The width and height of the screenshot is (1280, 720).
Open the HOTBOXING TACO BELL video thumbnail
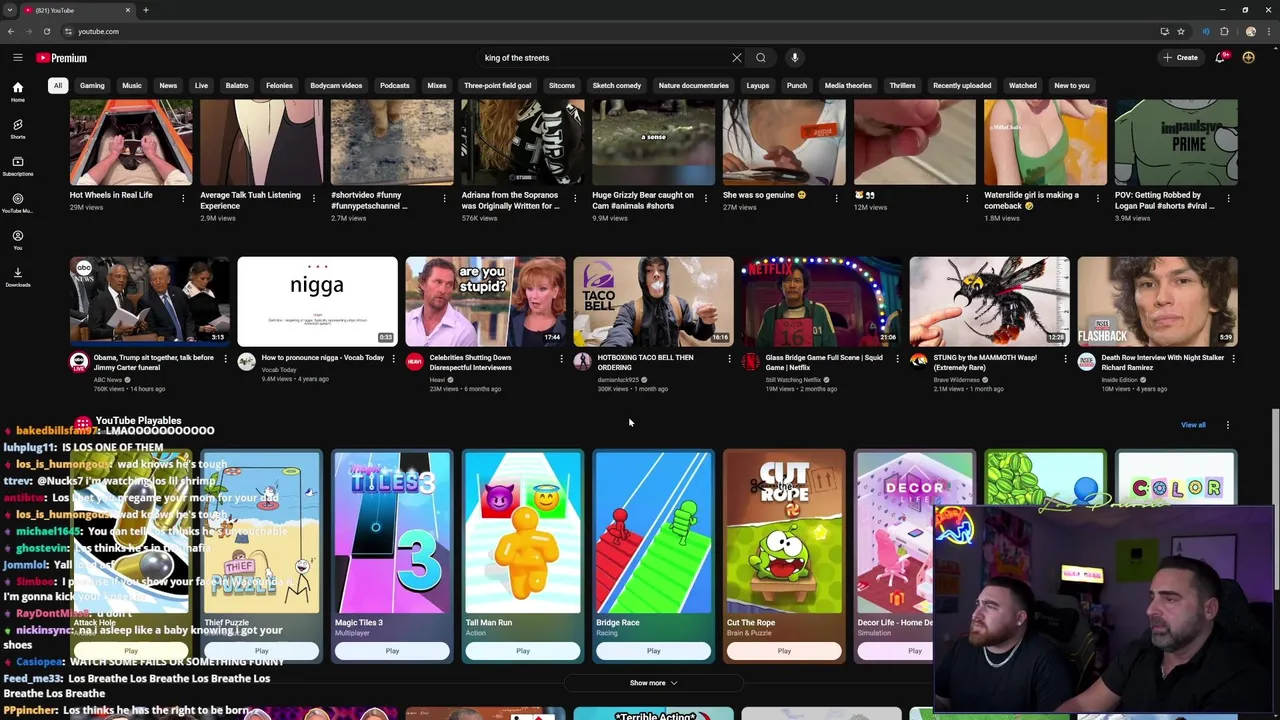(653, 301)
